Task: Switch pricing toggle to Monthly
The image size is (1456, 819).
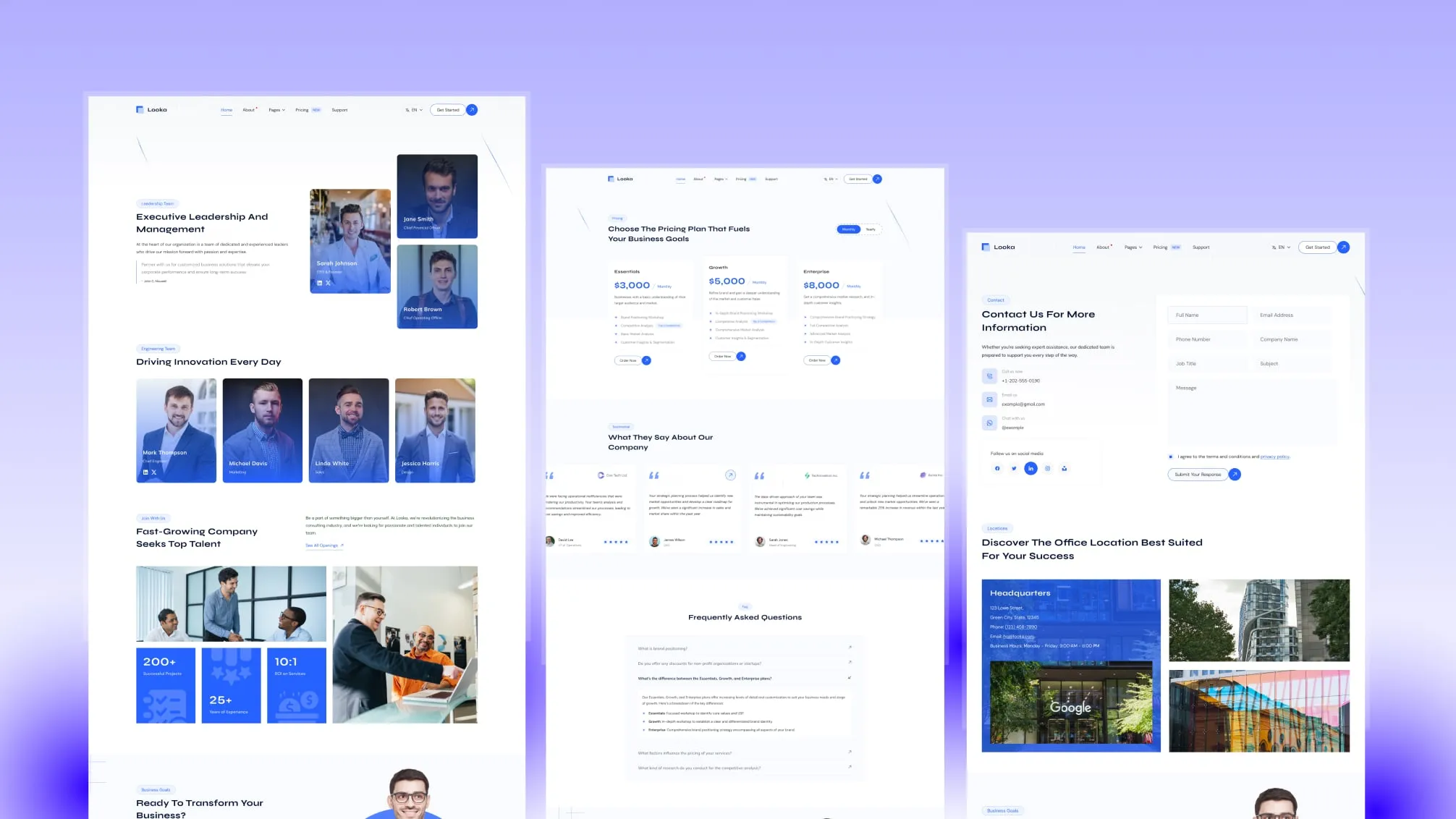Action: [848, 229]
